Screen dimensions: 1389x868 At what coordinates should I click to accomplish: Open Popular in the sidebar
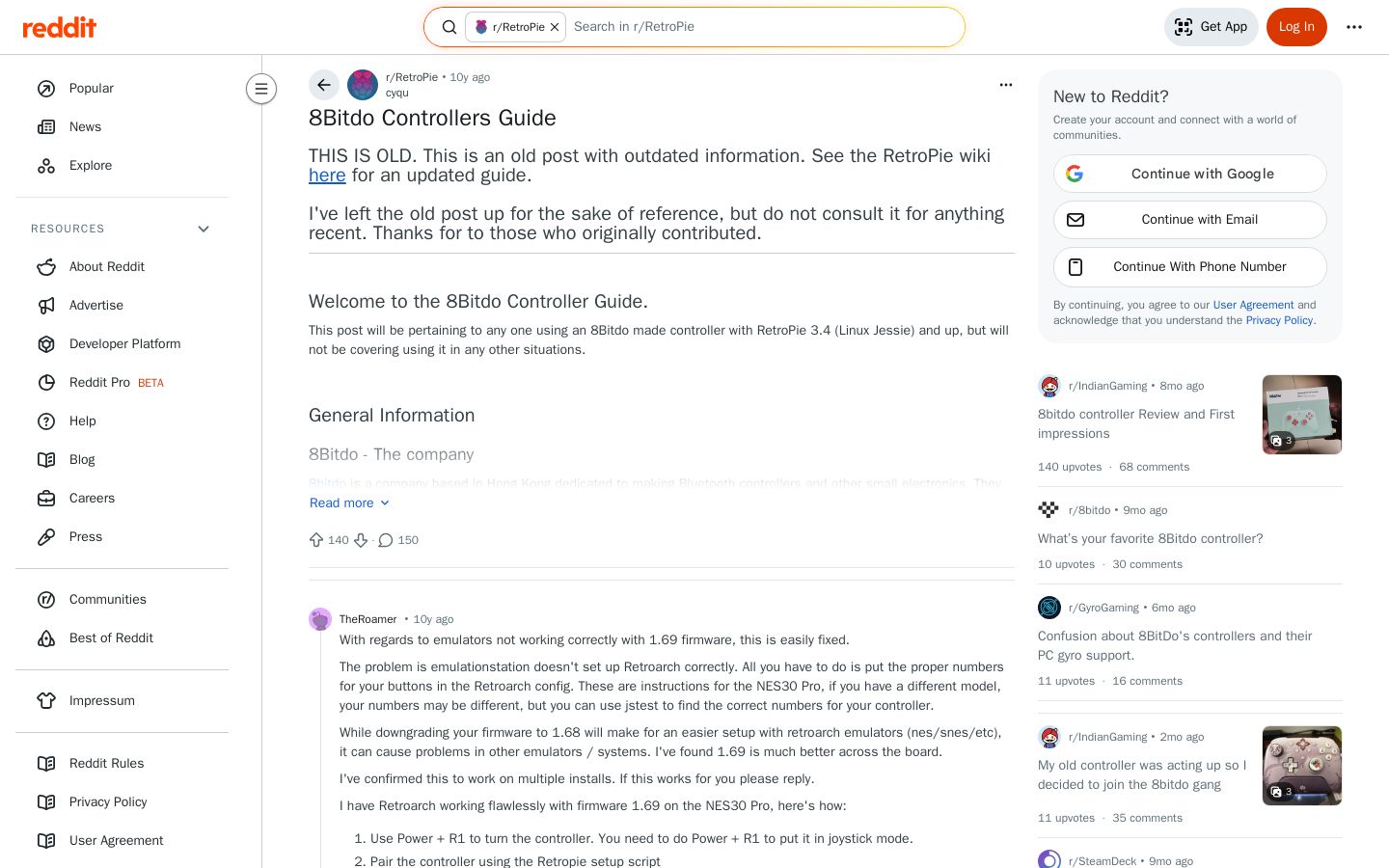click(x=122, y=89)
